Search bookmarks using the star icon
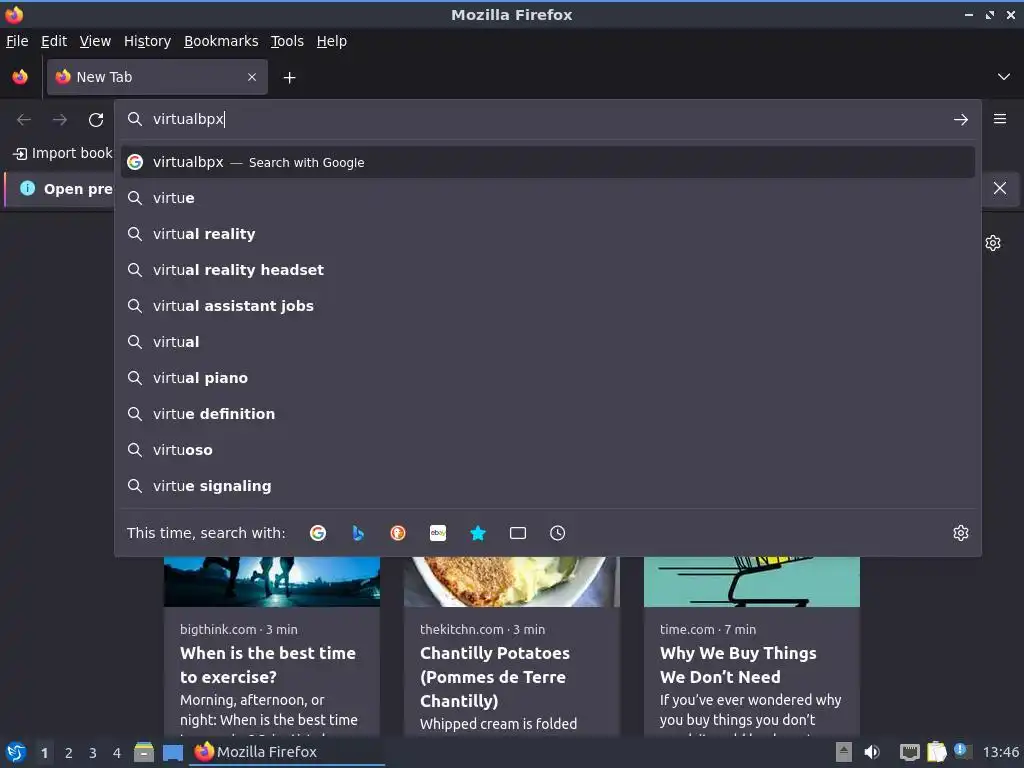The width and height of the screenshot is (1024, 768). click(478, 533)
